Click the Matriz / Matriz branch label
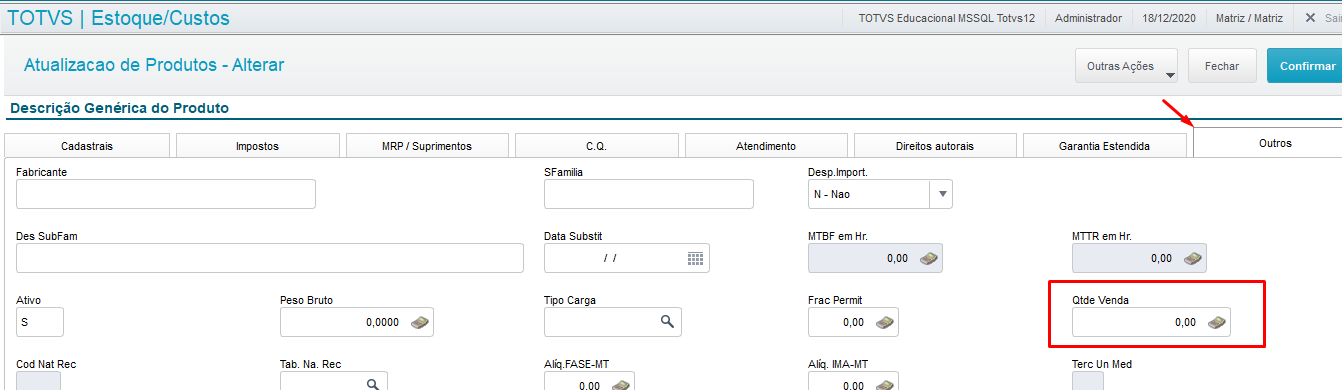This screenshot has height=390, width=1342. tap(1248, 18)
